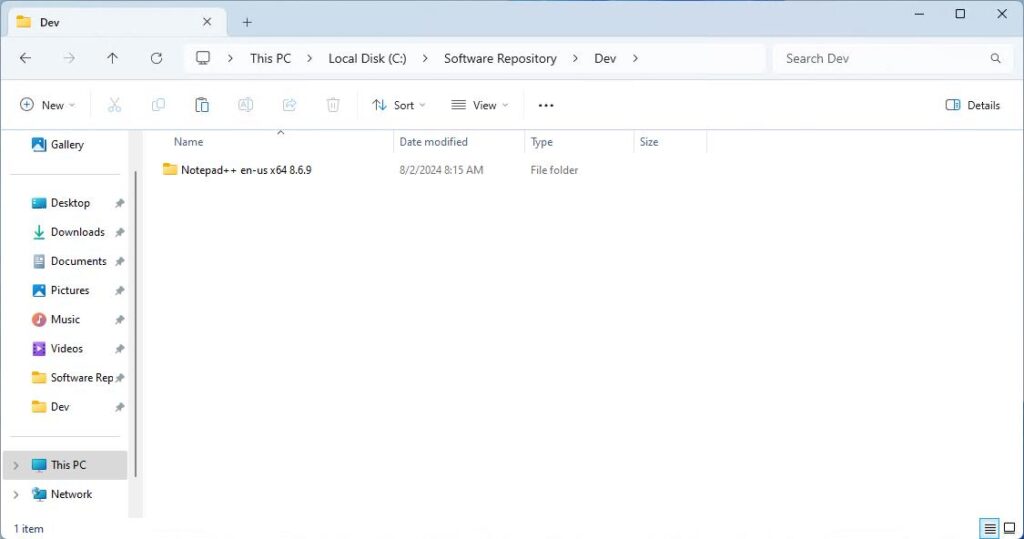This screenshot has height=539, width=1024.
Task: Select the Notepad++ en-us x64 8.6.9 folder icon
Action: point(170,169)
